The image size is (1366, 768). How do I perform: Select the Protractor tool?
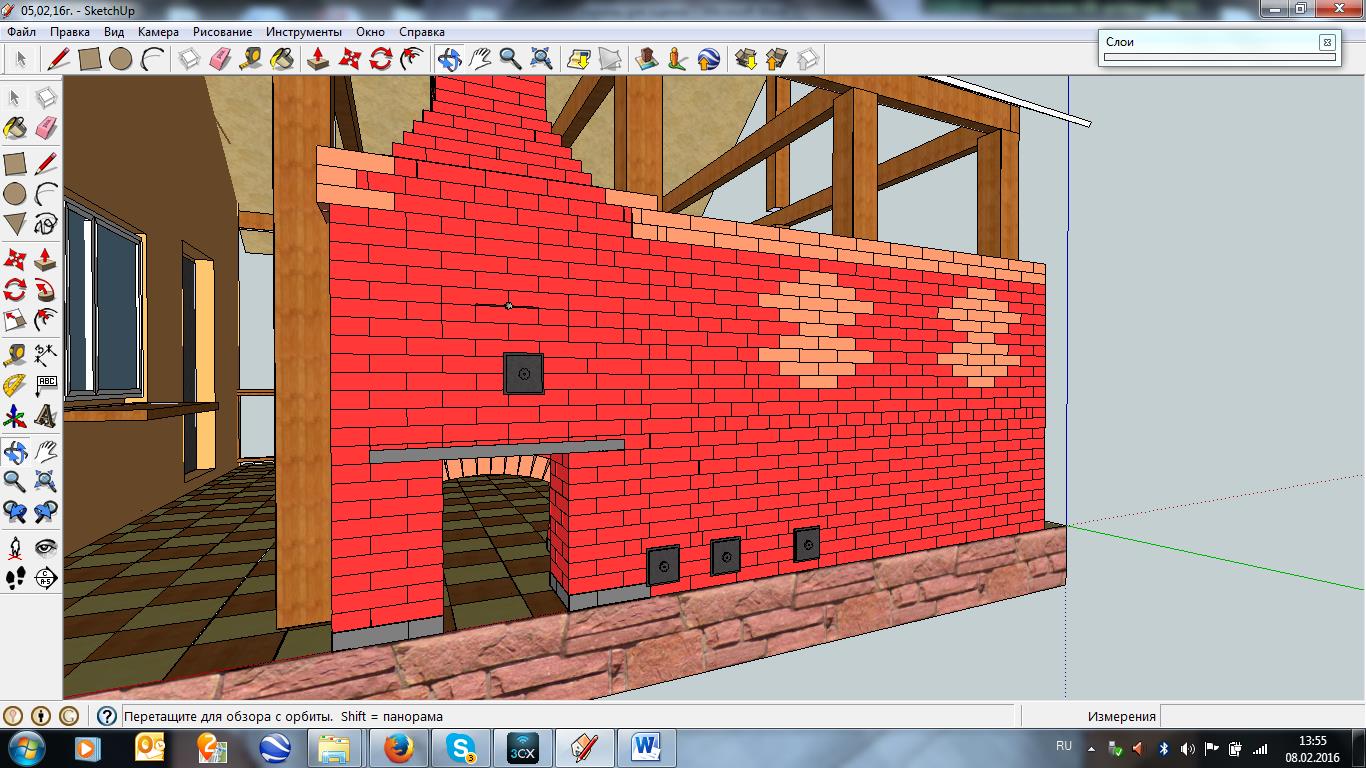coord(15,385)
